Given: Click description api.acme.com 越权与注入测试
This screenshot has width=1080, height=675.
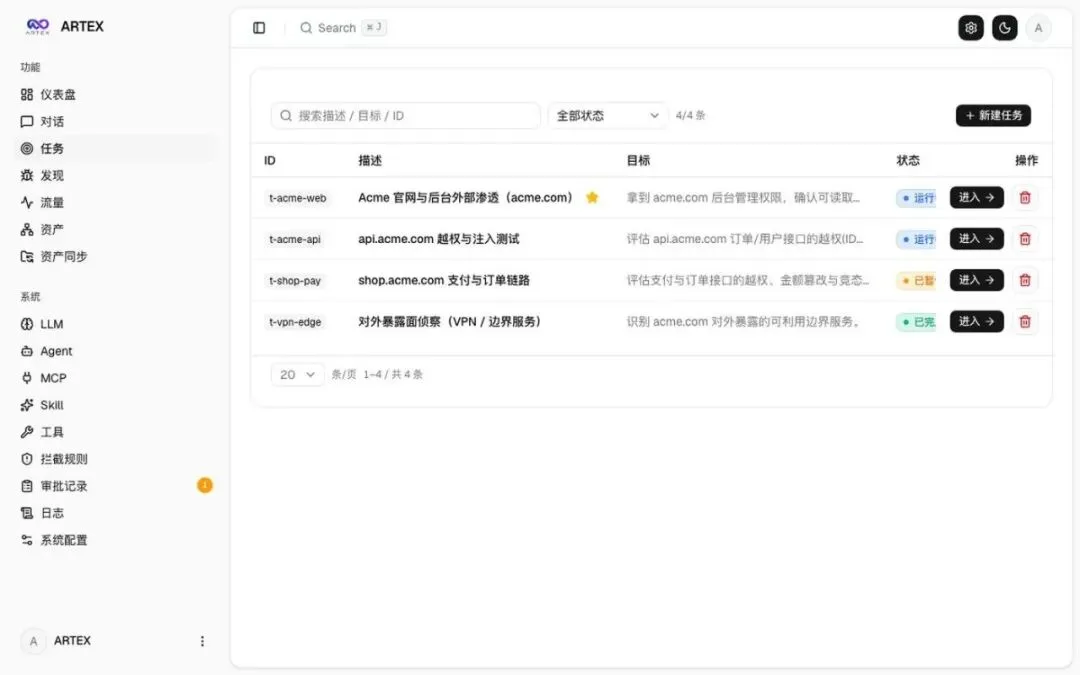Looking at the screenshot, I should (x=439, y=239).
